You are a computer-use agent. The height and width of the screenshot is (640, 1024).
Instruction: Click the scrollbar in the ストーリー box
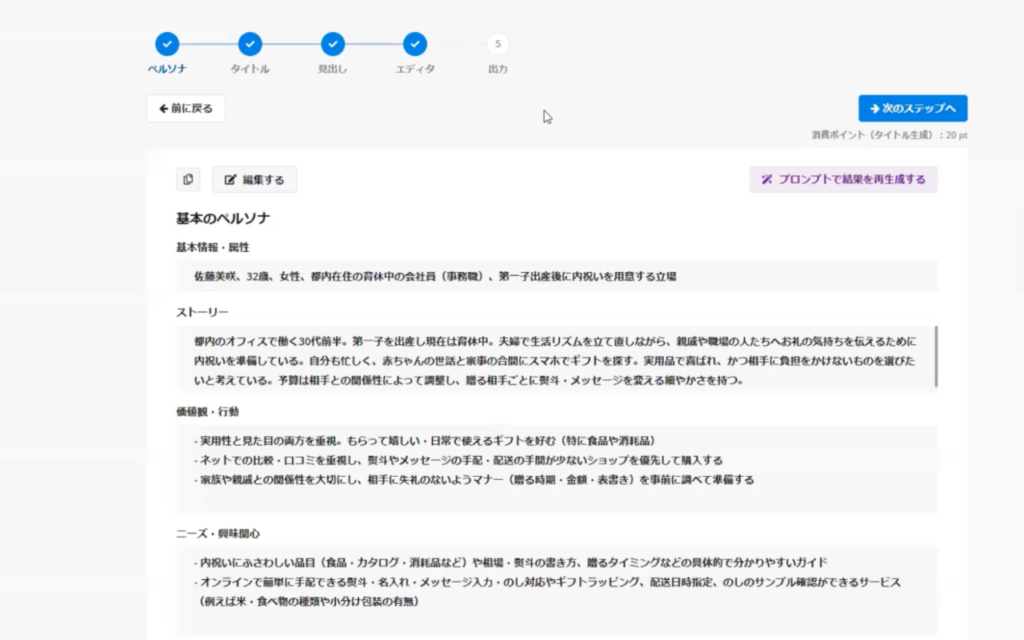[936, 356]
